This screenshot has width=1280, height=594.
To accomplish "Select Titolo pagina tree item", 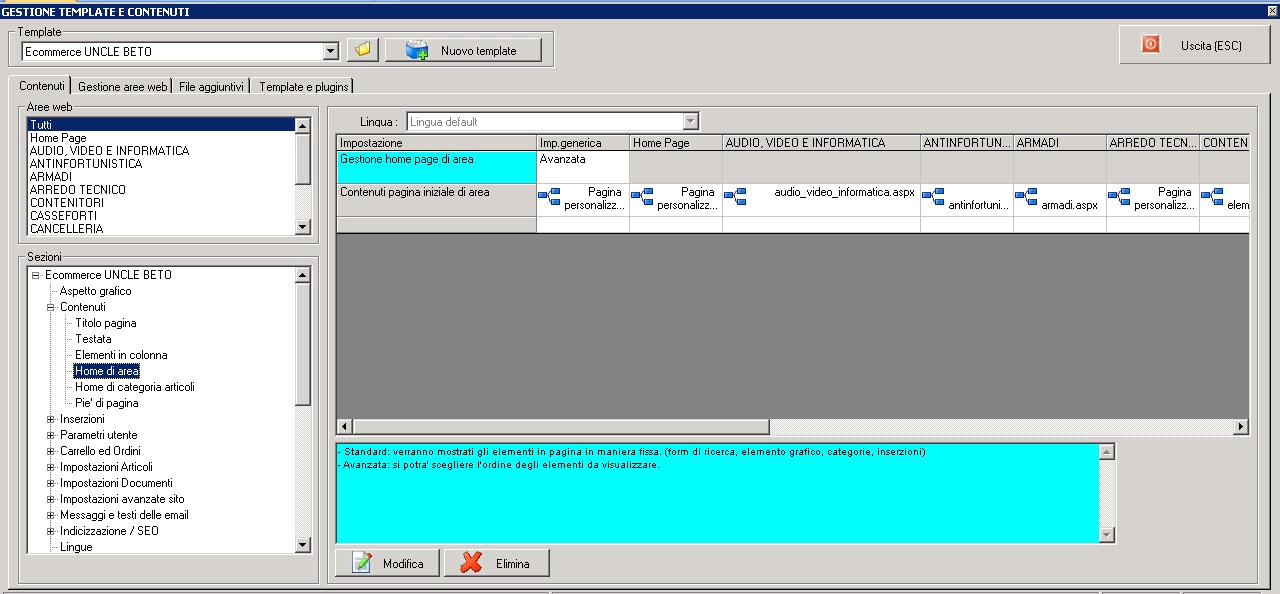I will click(x=106, y=323).
